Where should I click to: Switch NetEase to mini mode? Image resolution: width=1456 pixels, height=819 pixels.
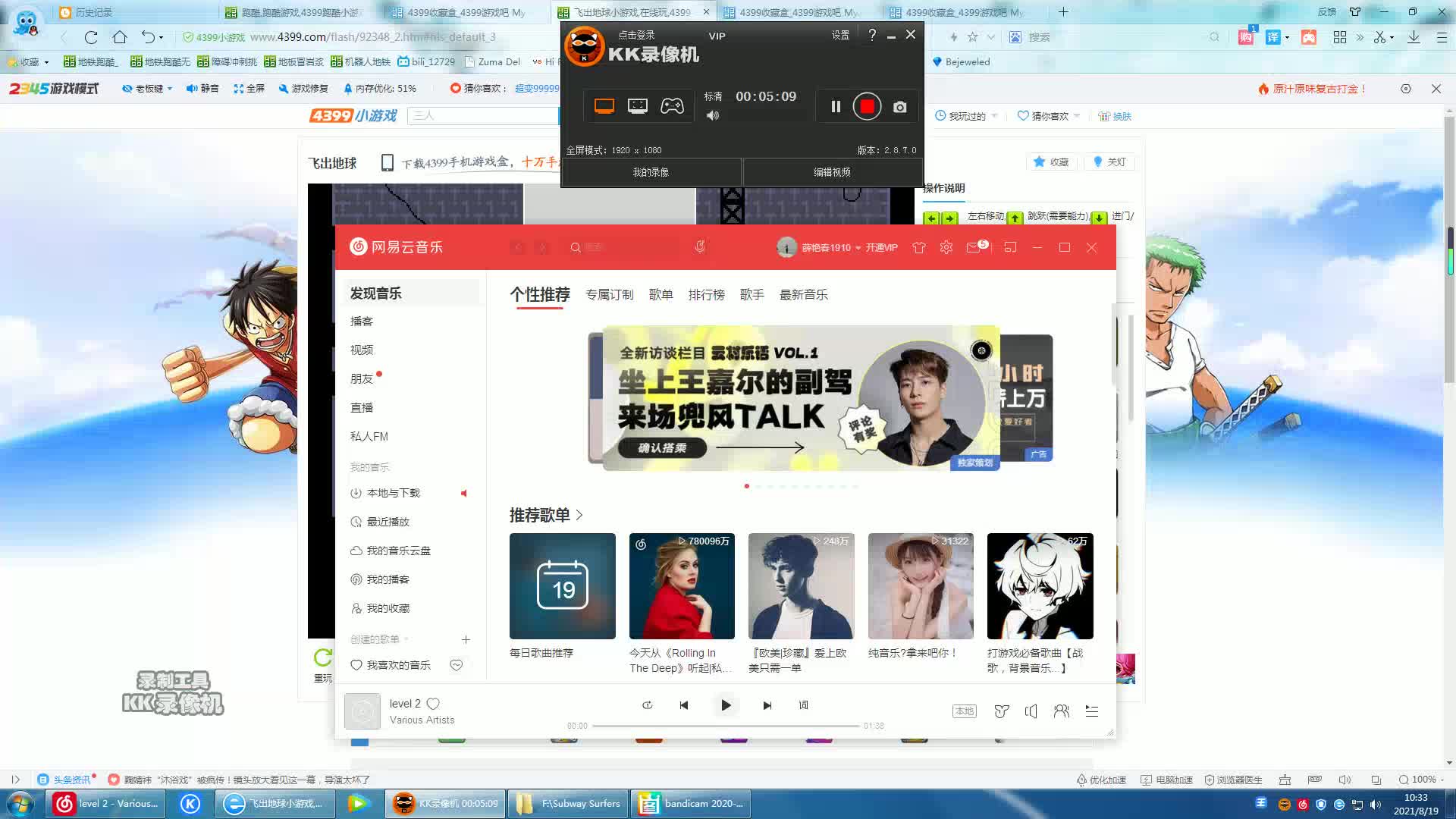(x=1010, y=247)
